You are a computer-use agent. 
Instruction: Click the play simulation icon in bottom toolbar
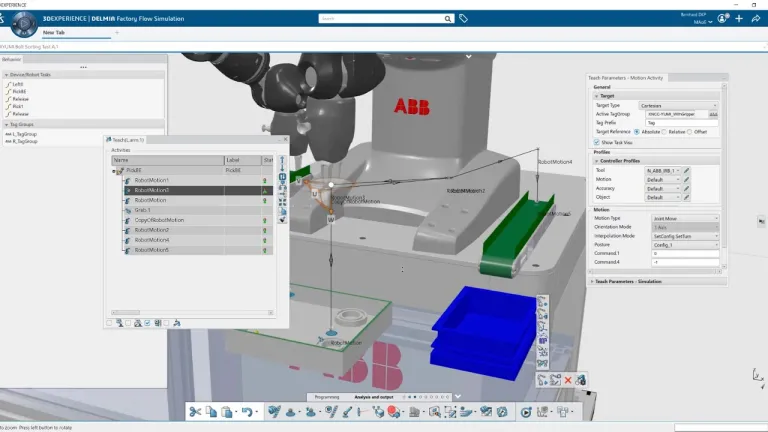point(526,412)
